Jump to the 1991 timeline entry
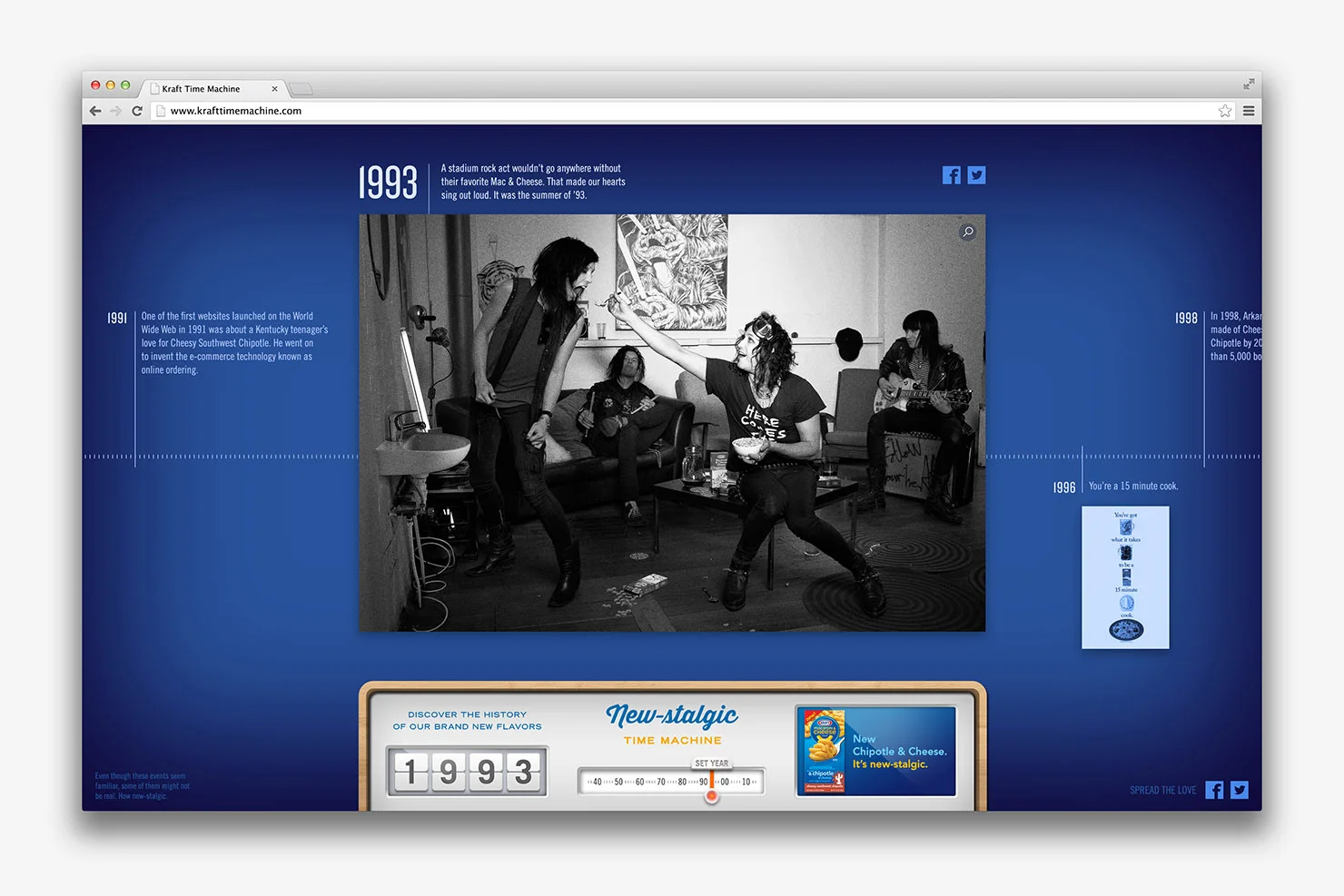1344x896 pixels. point(117,318)
